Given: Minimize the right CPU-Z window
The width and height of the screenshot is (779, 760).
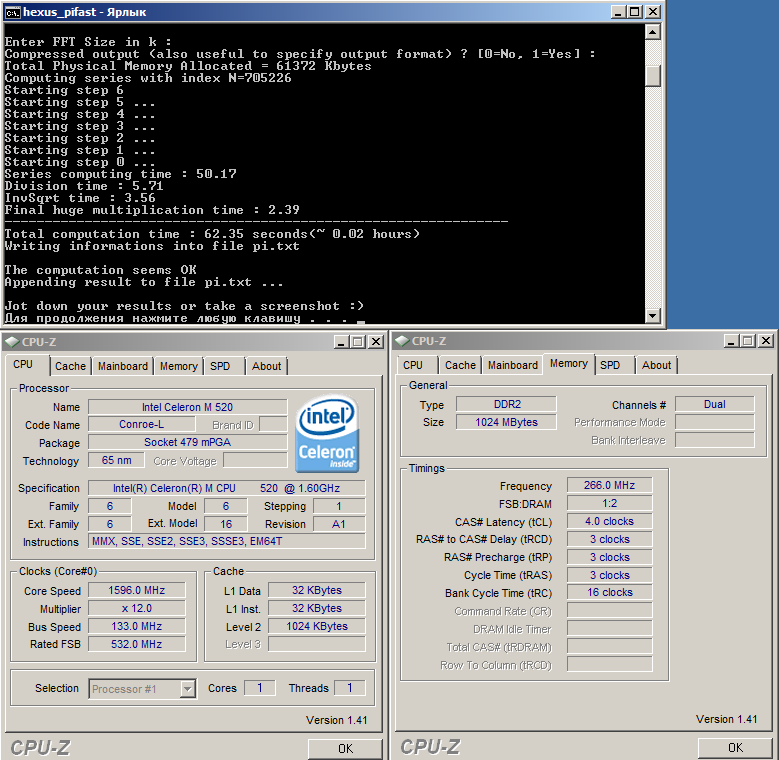Looking at the screenshot, I should pos(731,341).
